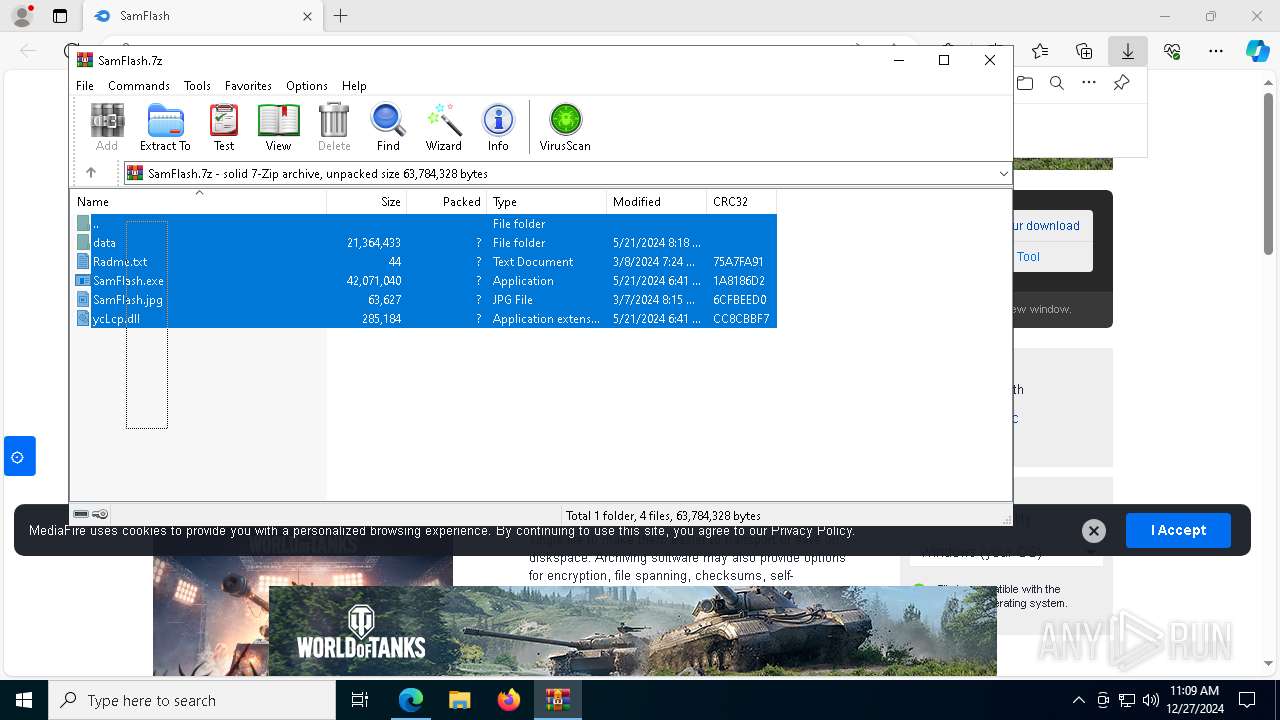Open the File menu
The width and height of the screenshot is (1280, 720).
click(85, 86)
